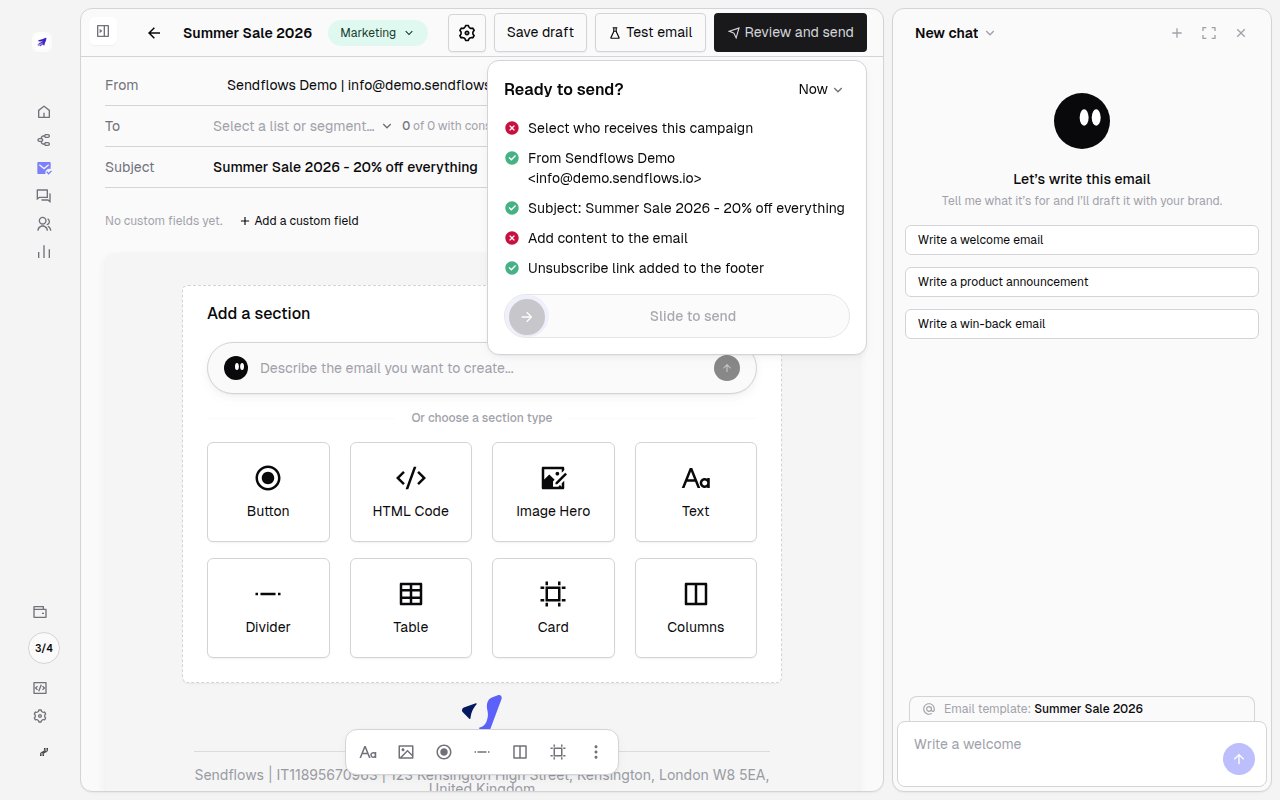Select Write a product announcement suggestion

(x=1082, y=282)
